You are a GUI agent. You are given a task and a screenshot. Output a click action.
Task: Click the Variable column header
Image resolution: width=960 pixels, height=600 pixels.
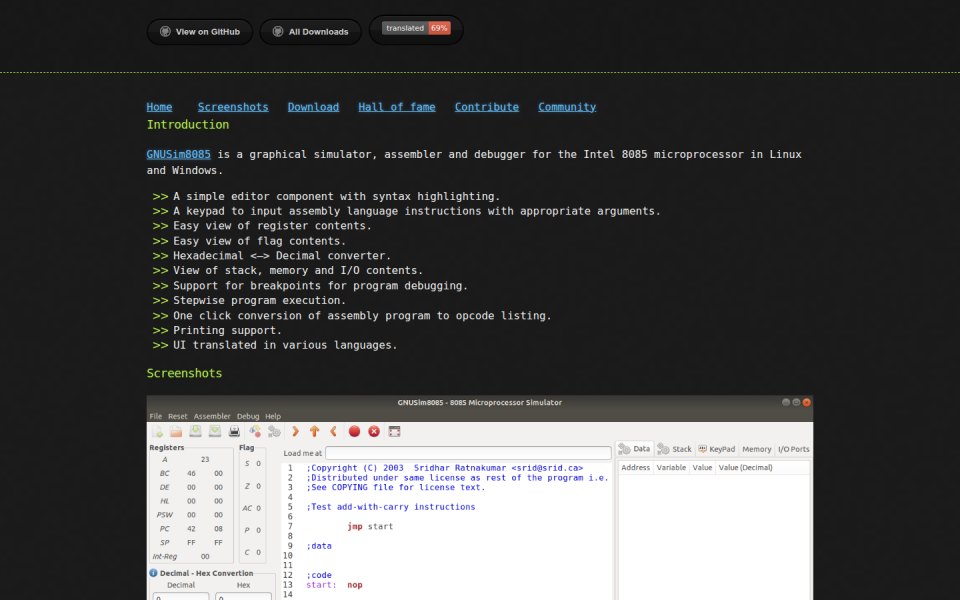click(x=671, y=467)
